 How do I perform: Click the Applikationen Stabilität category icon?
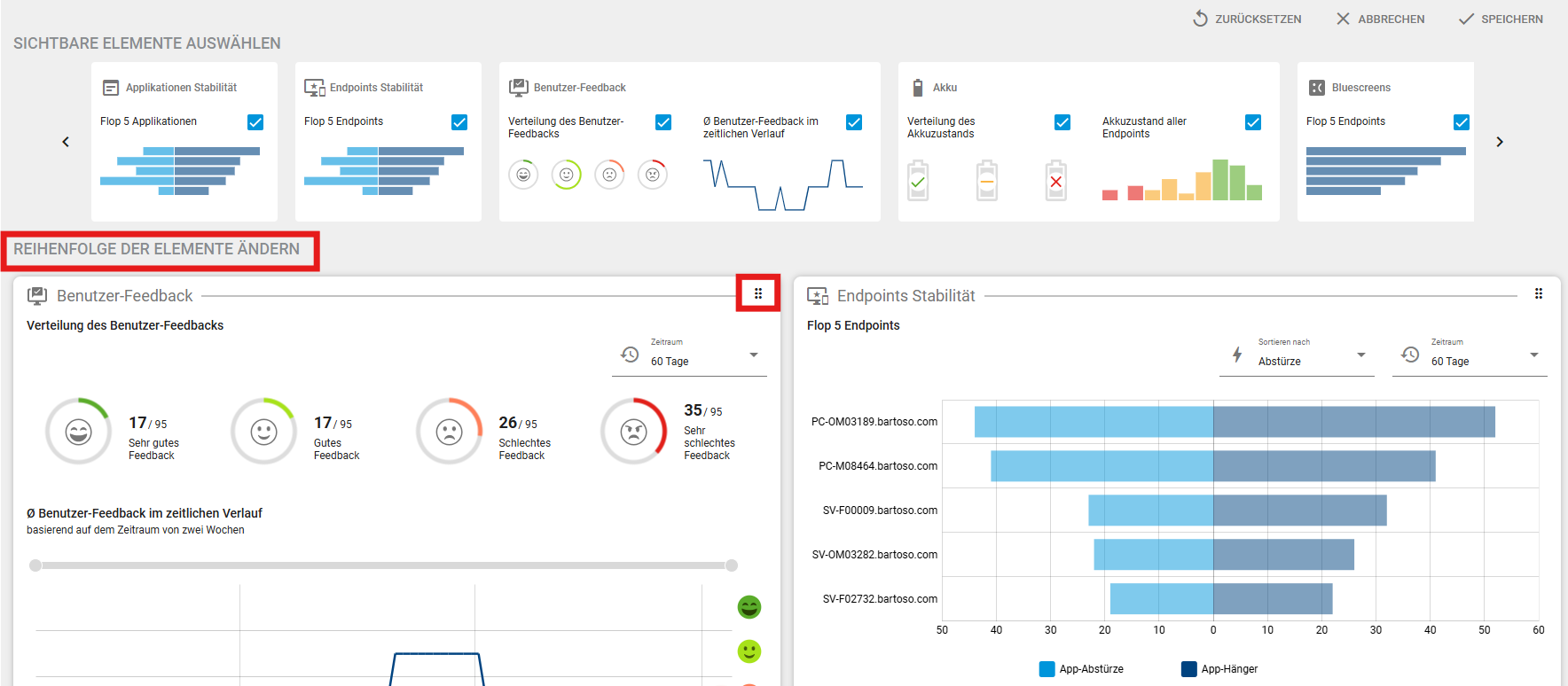click(x=111, y=88)
